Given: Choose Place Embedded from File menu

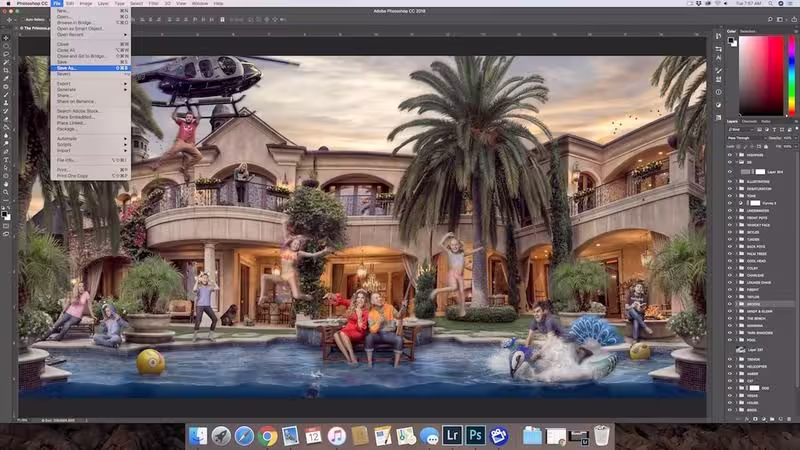Looking at the screenshot, I should click(76, 117).
